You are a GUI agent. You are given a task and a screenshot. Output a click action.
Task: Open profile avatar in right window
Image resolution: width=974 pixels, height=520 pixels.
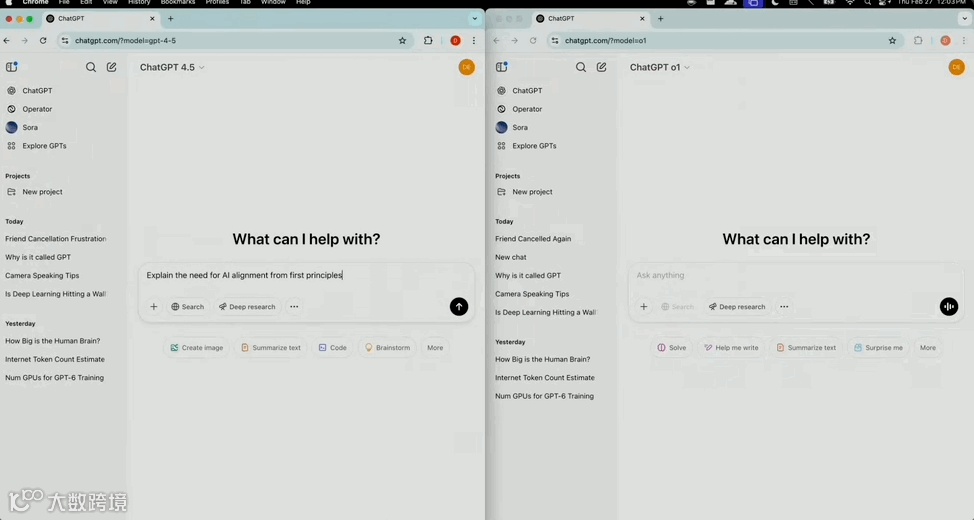pos(957,67)
